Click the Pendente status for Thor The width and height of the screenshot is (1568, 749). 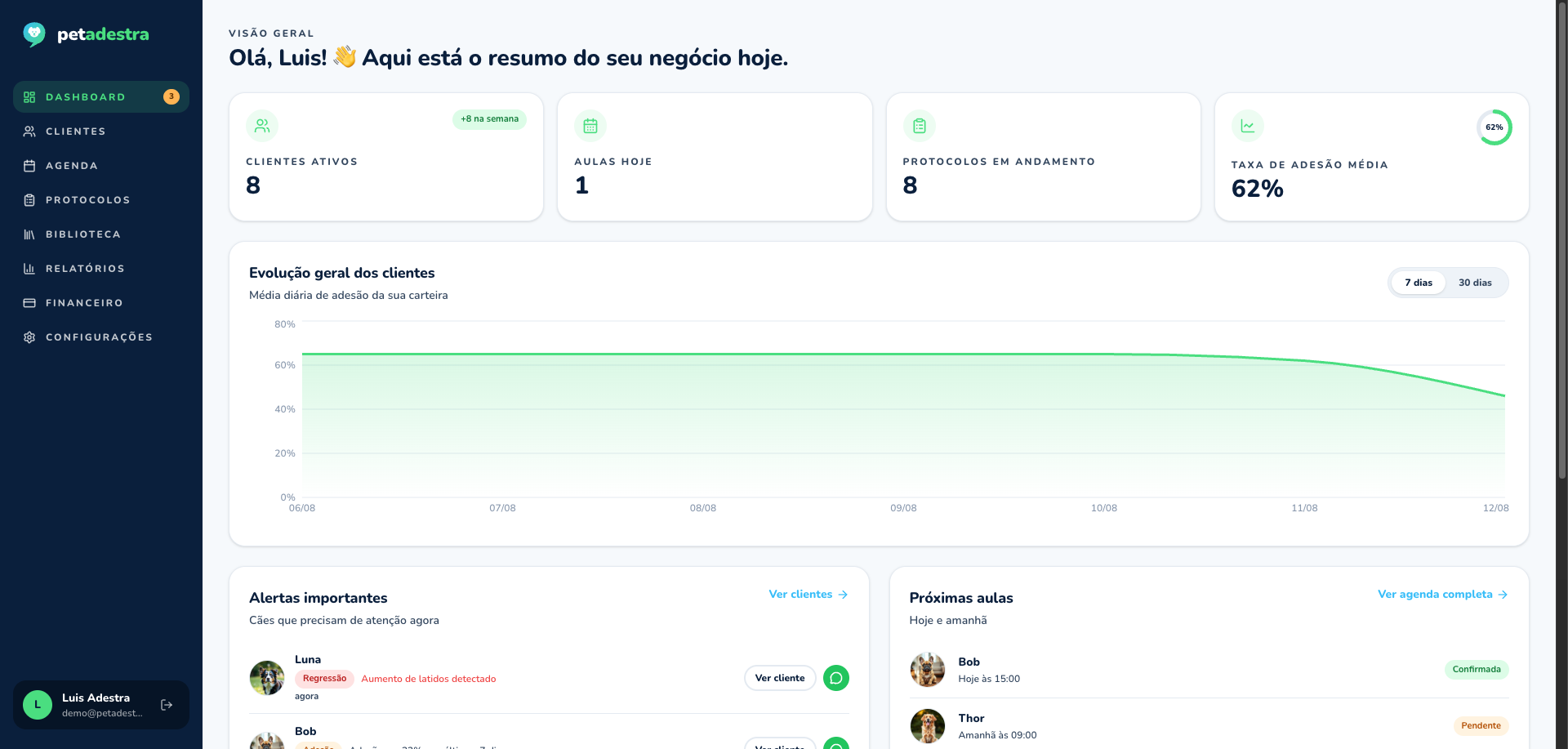pyautogui.click(x=1481, y=726)
